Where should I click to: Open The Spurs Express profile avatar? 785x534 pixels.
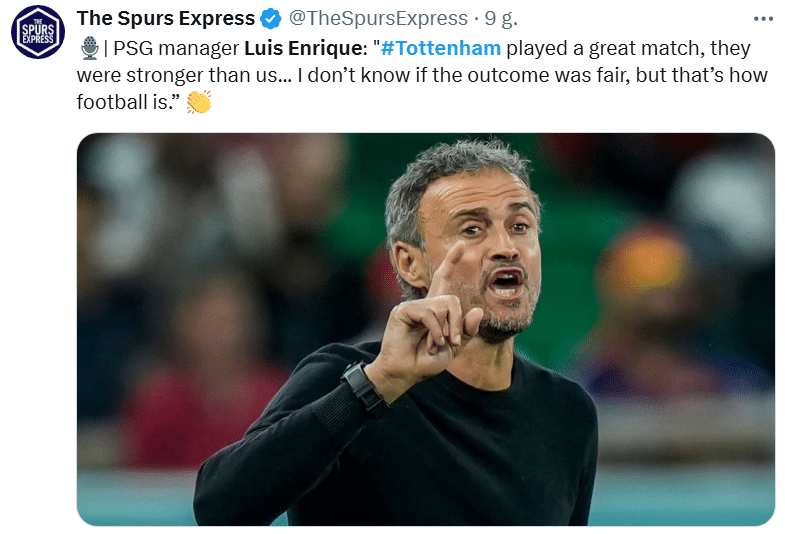tap(38, 32)
